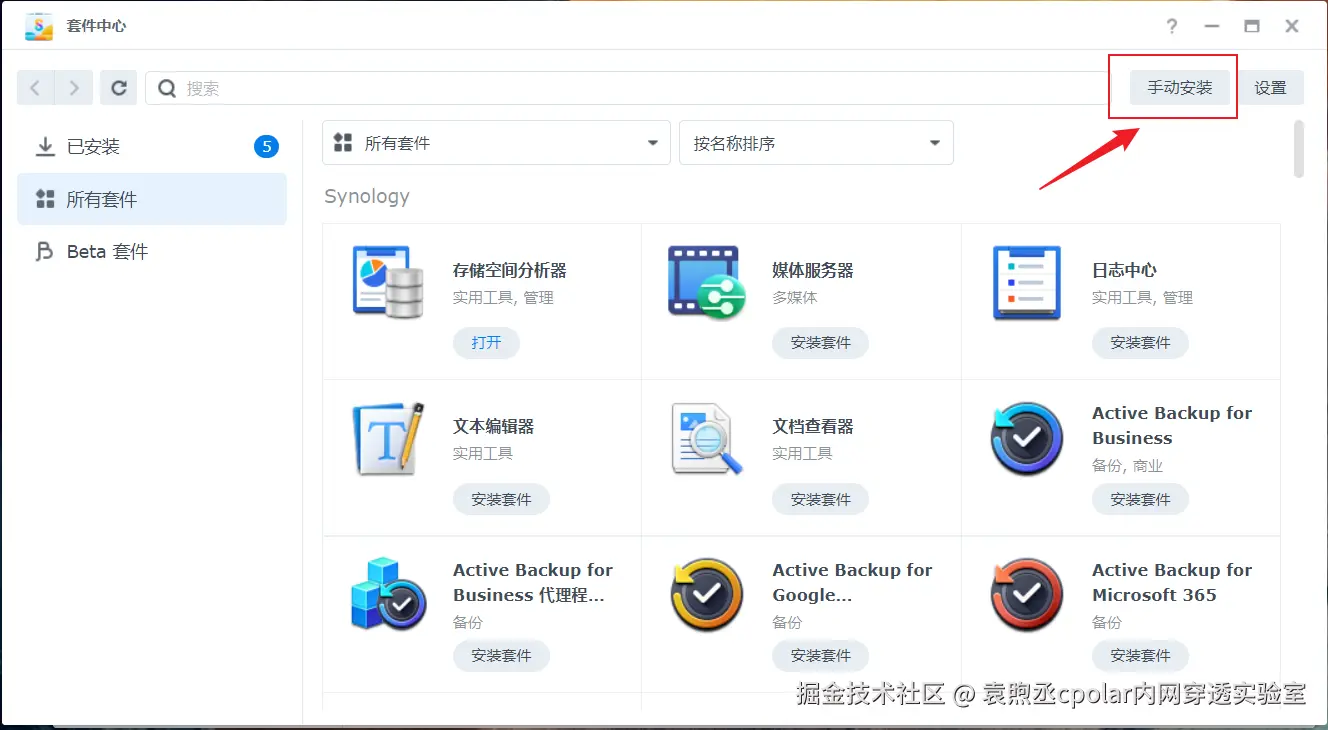
Task: Click the Active Backup for Microsoft 365 icon
Action: pyautogui.click(x=1026, y=595)
